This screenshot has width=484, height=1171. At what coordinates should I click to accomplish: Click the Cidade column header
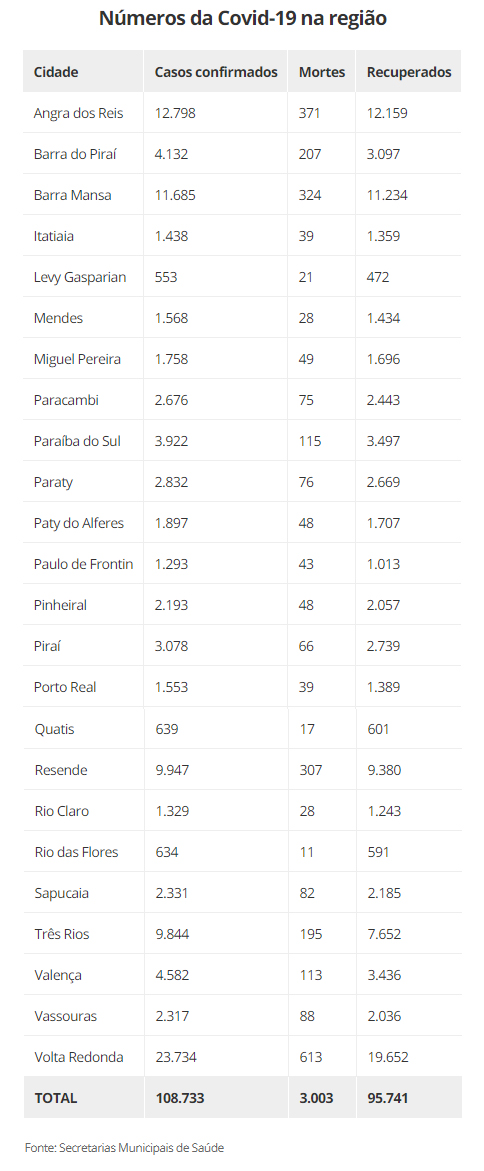(x=56, y=72)
